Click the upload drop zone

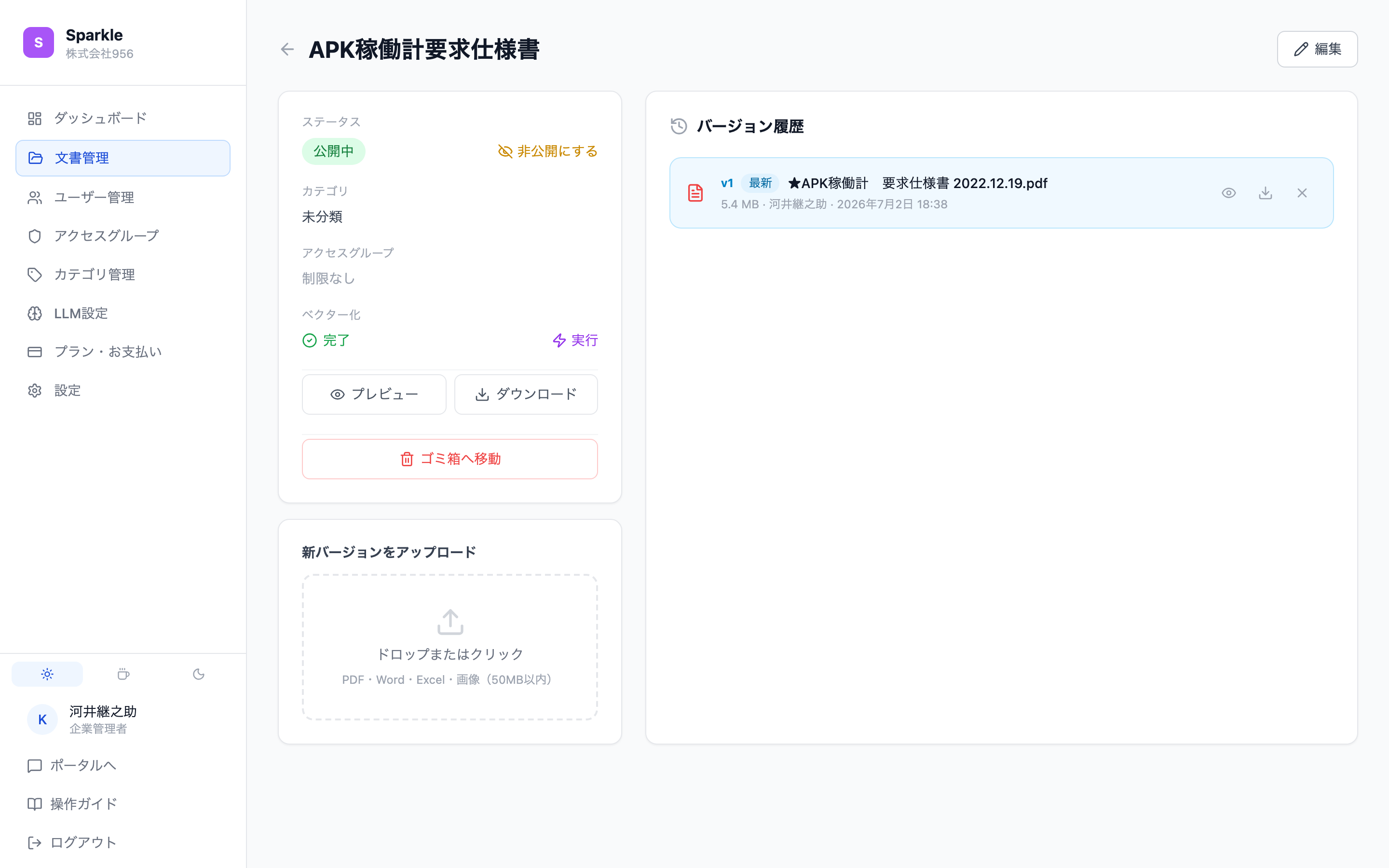pyautogui.click(x=450, y=647)
